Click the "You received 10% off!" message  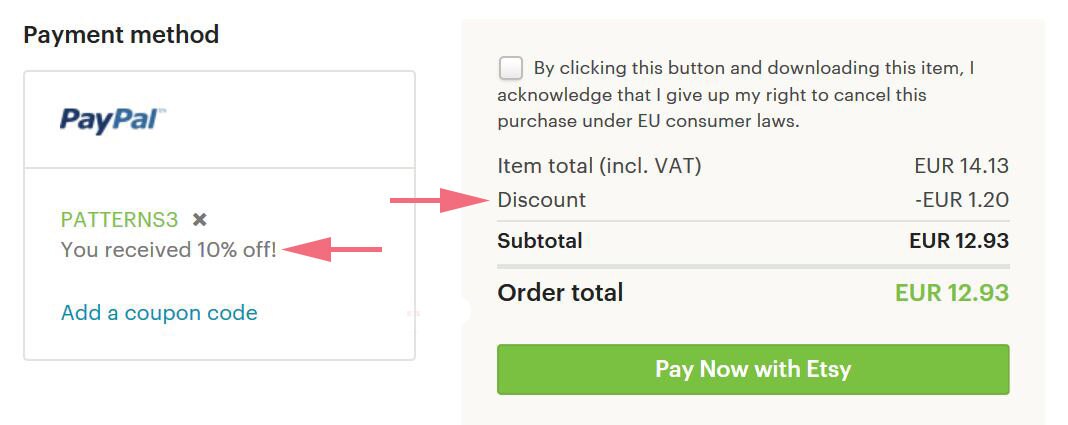pyautogui.click(x=169, y=250)
